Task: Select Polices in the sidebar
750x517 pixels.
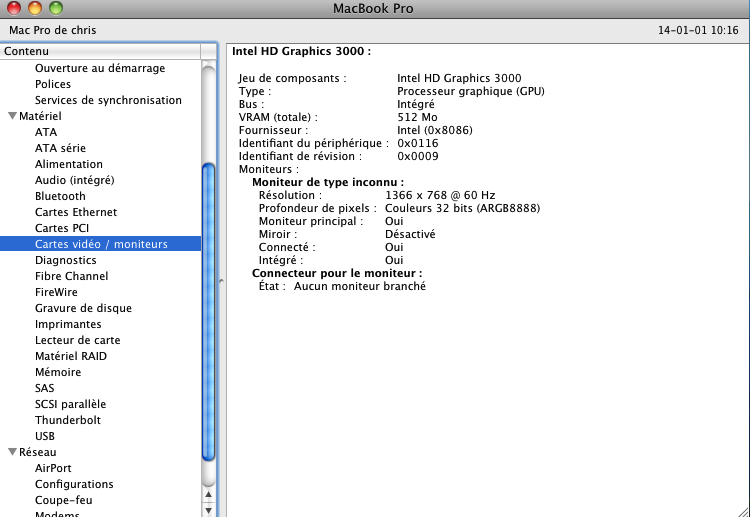Action: [x=53, y=84]
